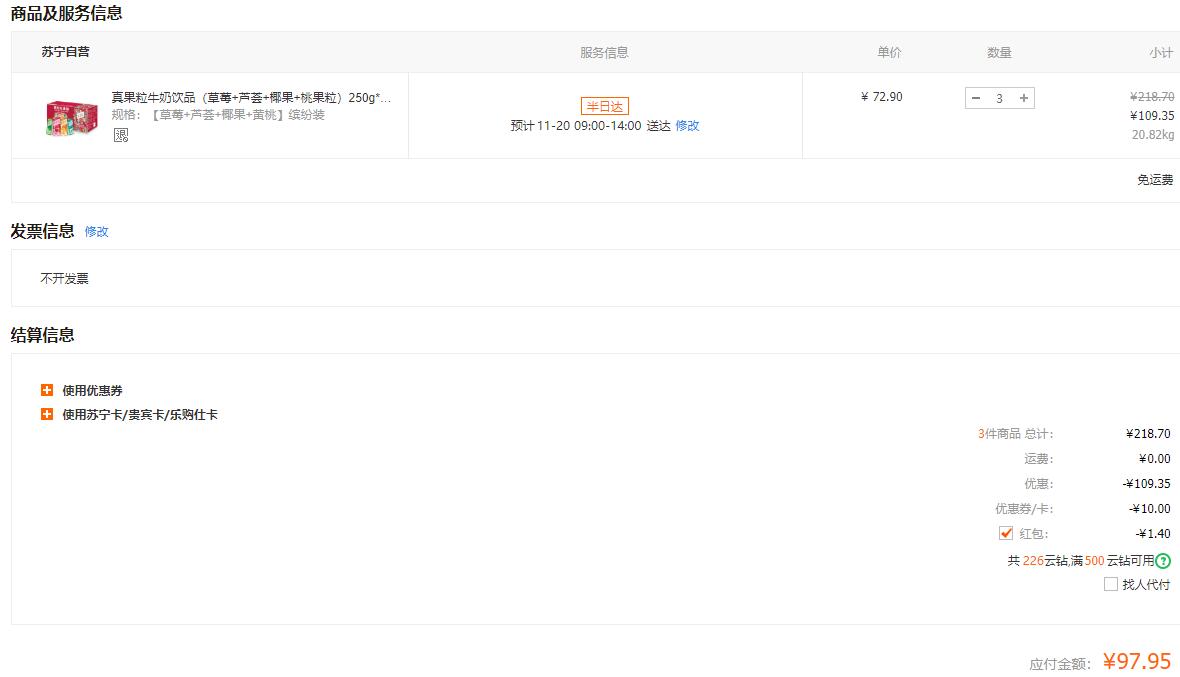Screen dimensions: 1180x677
Task: Enable the 找人代付 checkbox
Action: (1111, 584)
